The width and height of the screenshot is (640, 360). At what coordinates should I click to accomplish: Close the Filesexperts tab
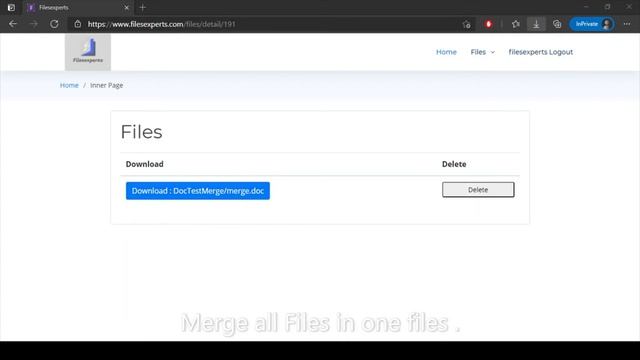[127, 7]
